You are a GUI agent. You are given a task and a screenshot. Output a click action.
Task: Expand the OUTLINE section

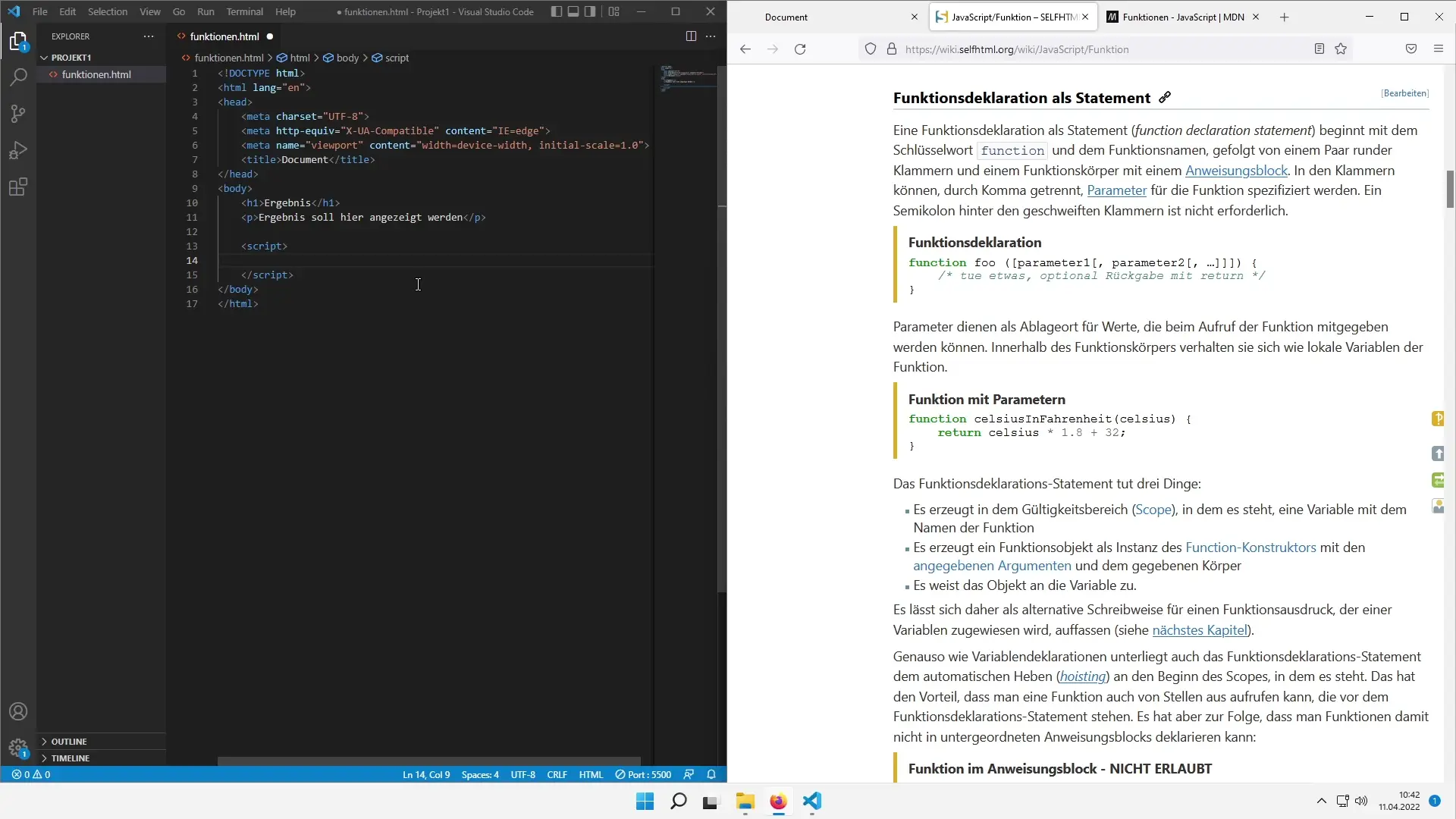coord(69,741)
